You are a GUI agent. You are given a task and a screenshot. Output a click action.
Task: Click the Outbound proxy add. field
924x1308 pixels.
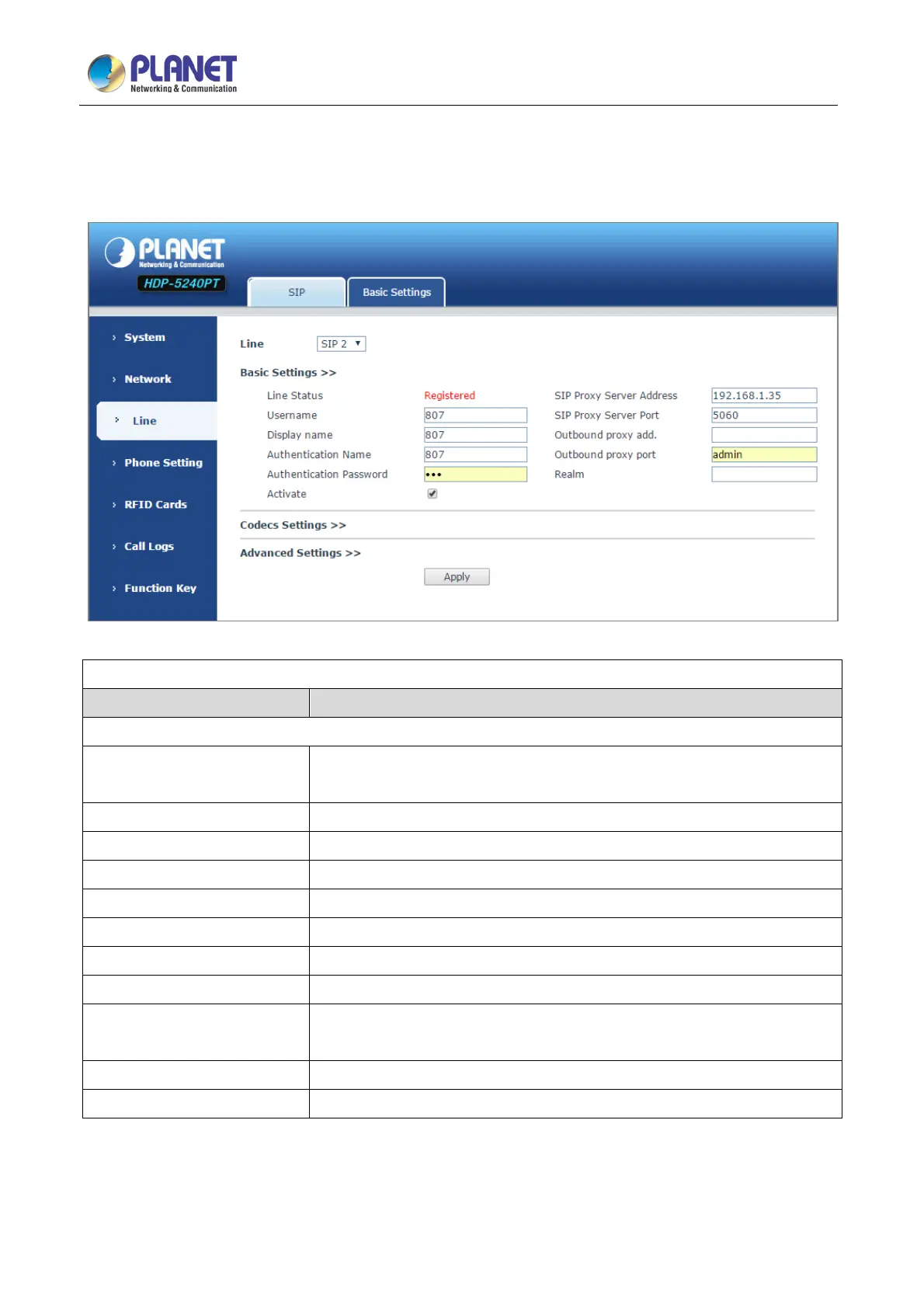[x=764, y=435]
